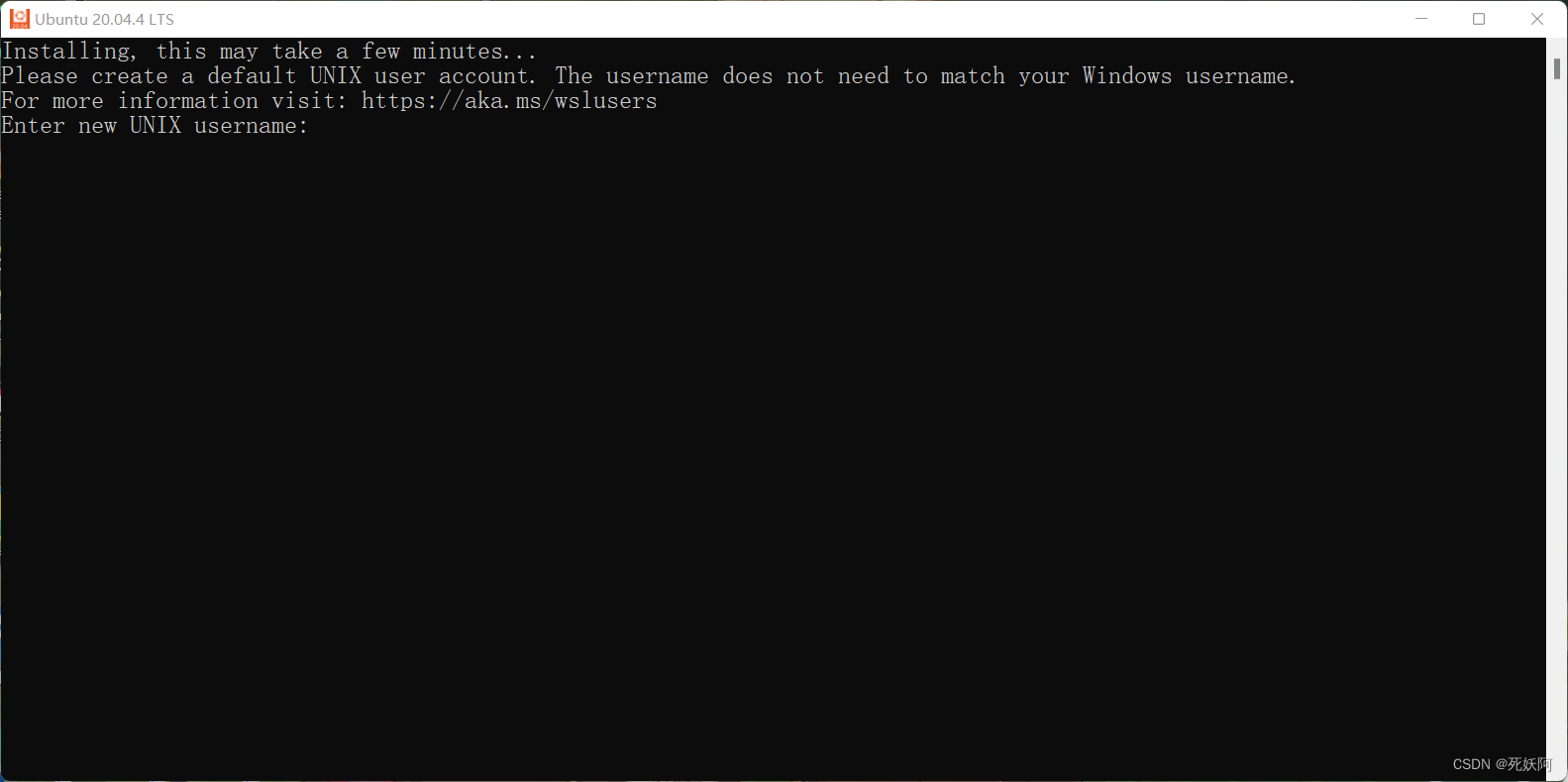Viewport: 1568px width, 782px height.
Task: Close the Ubuntu 20.04.4 LTS window
Action: pyautogui.click(x=1537, y=19)
